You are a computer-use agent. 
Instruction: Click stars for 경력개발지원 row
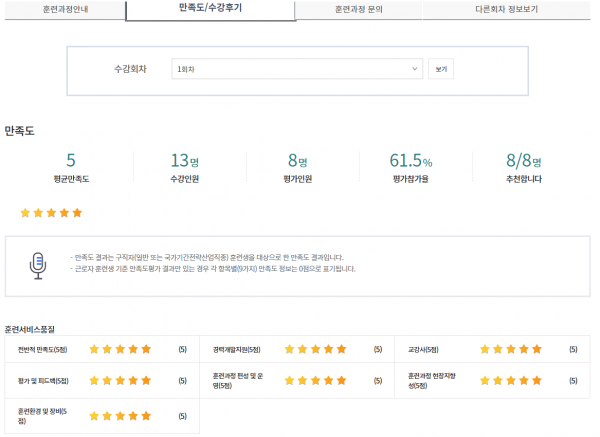pyautogui.click(x=316, y=349)
